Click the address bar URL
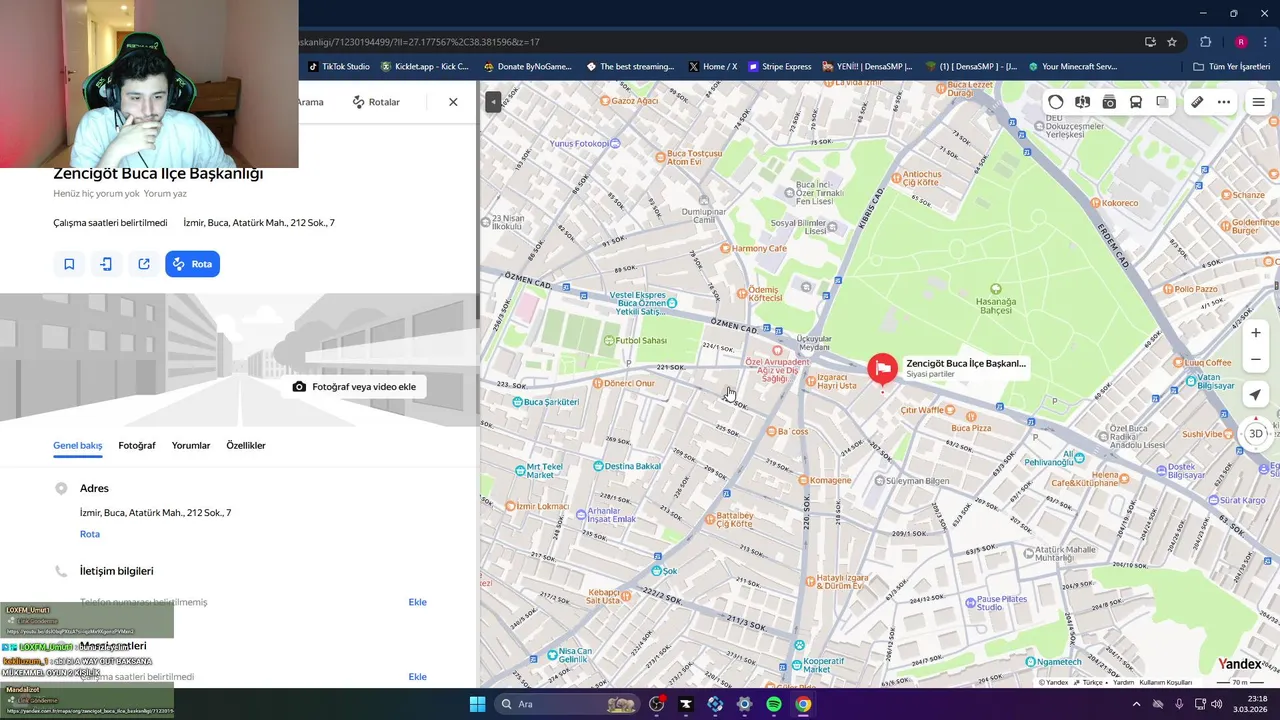The height and width of the screenshot is (720, 1280). (420, 42)
